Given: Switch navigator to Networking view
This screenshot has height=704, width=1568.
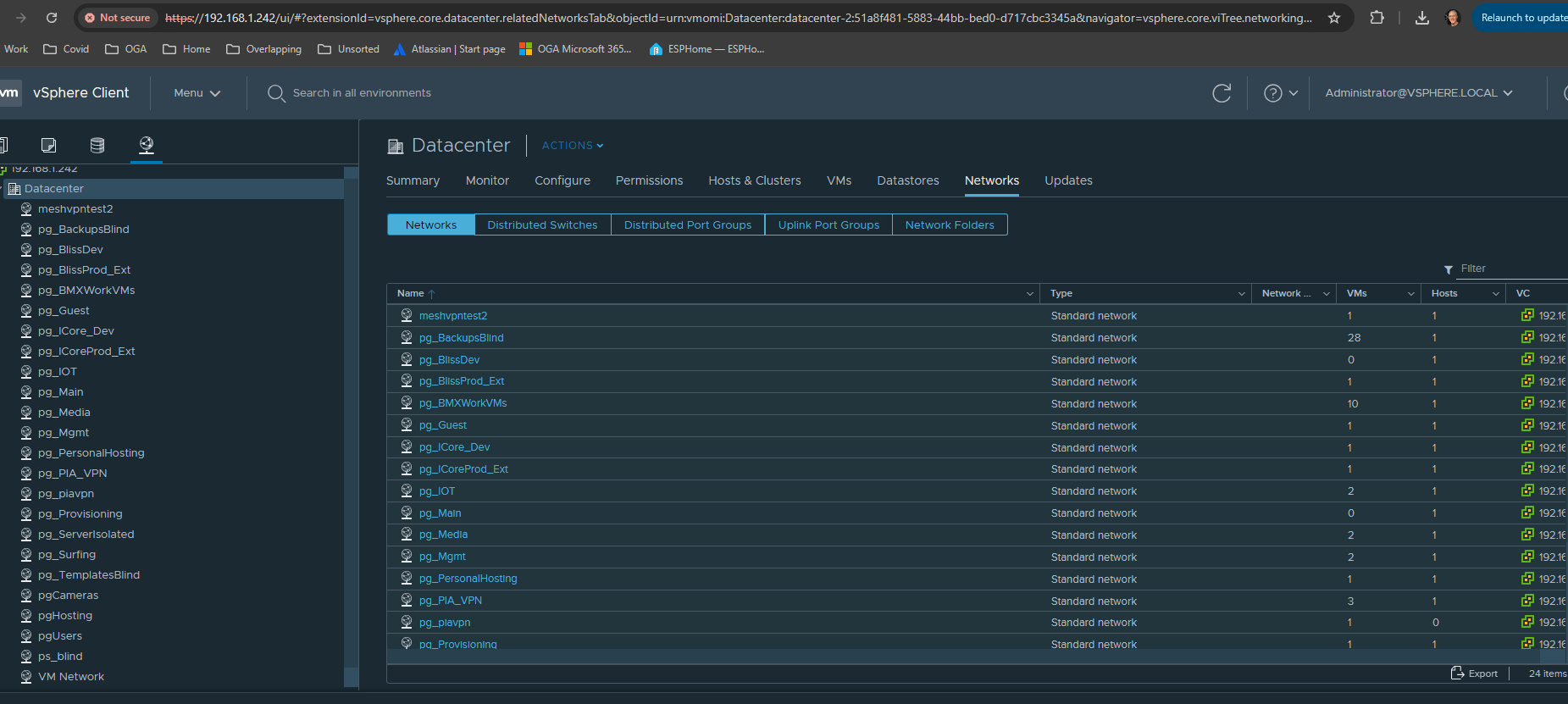Looking at the screenshot, I should [x=147, y=145].
